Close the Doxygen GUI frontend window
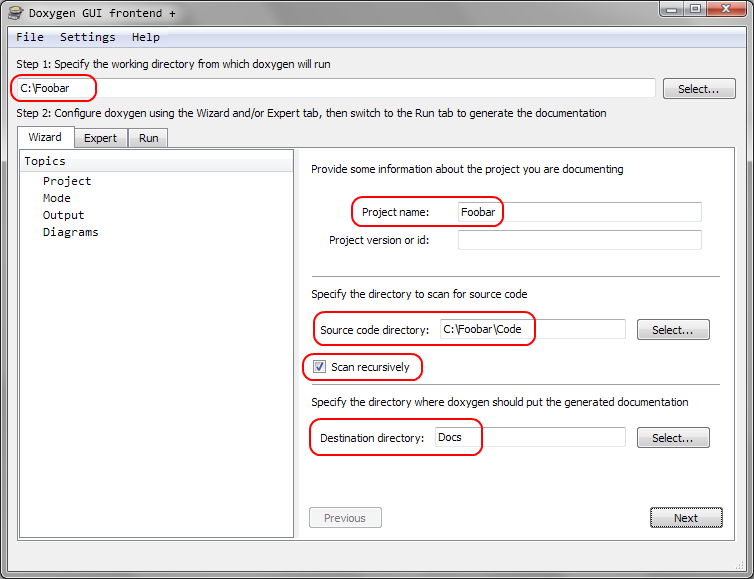The image size is (754, 579). tap(726, 9)
